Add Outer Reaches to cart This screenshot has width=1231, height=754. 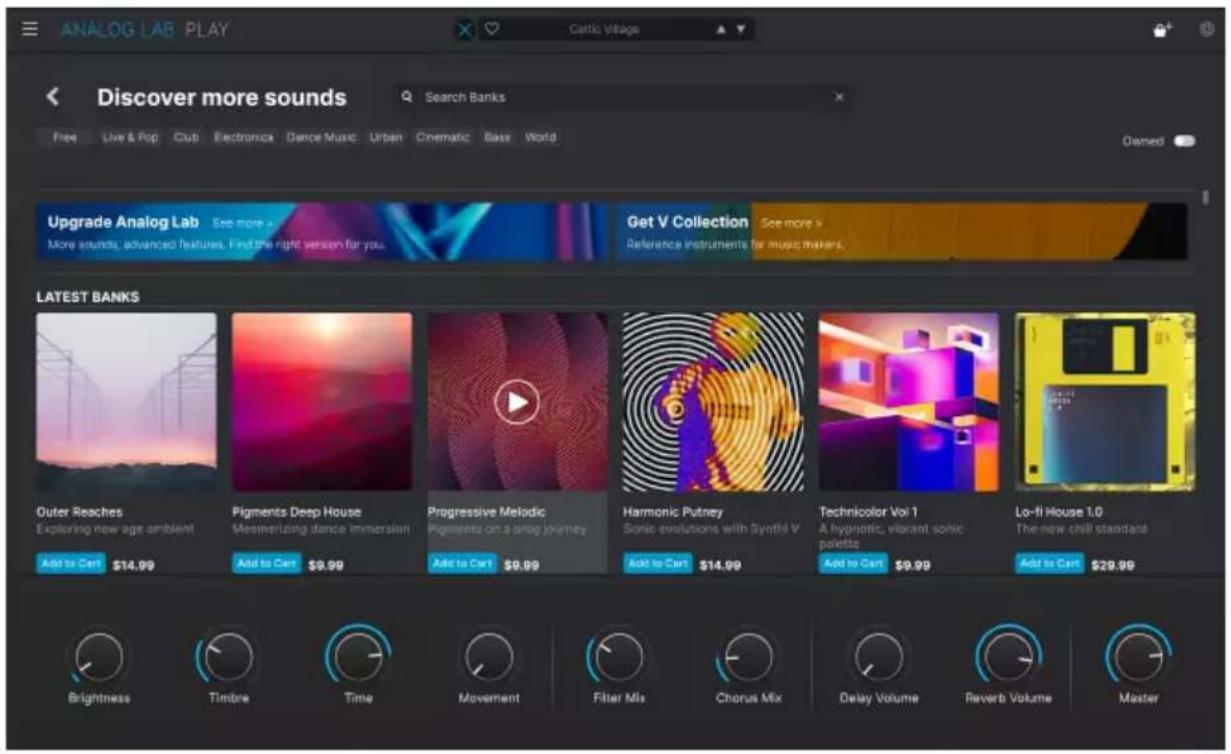71,564
